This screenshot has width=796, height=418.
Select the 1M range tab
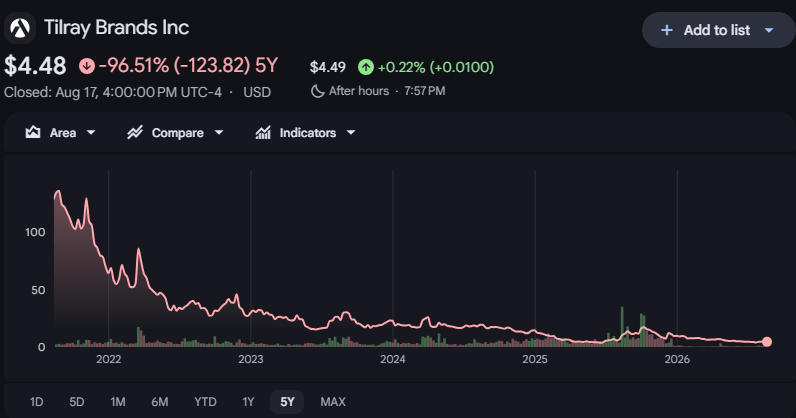(118, 402)
